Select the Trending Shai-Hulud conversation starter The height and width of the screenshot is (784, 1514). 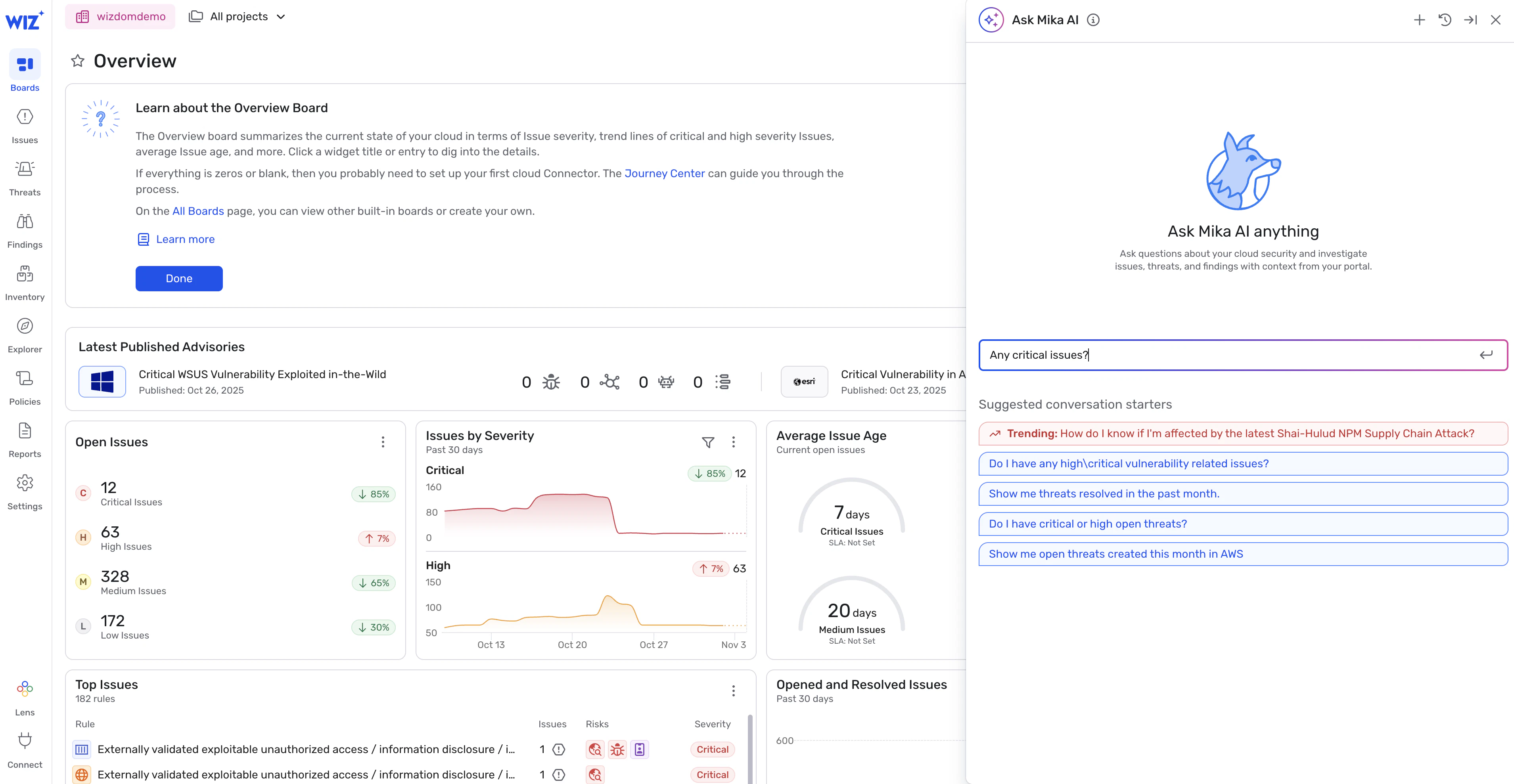[1242, 433]
